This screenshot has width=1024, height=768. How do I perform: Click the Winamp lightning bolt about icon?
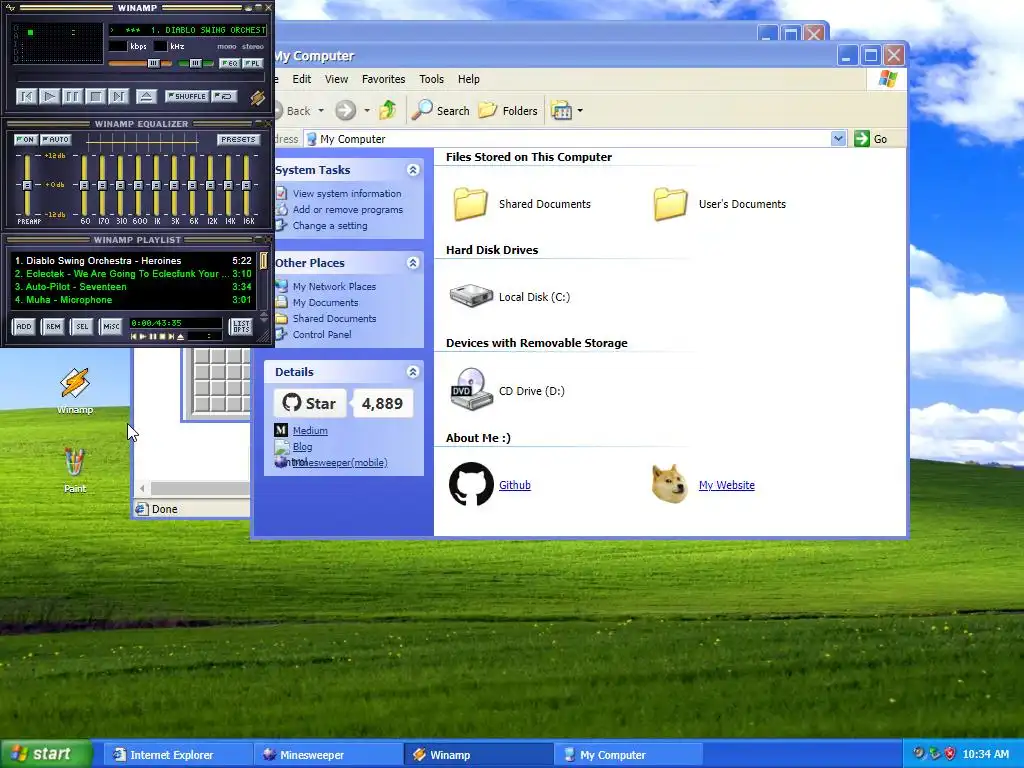tap(257, 97)
